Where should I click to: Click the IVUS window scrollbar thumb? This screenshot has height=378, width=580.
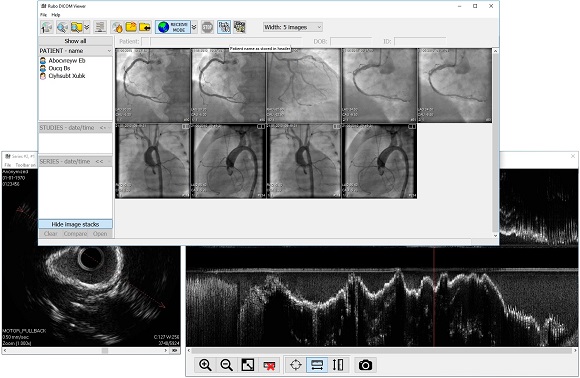pos(105,351)
